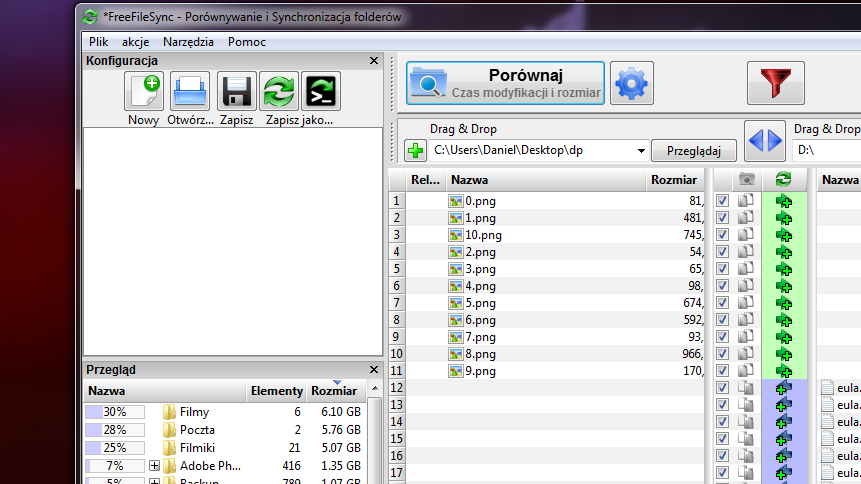861x484 pixels.
Task: Click category icon for 1.png row
Action: click(x=745, y=218)
